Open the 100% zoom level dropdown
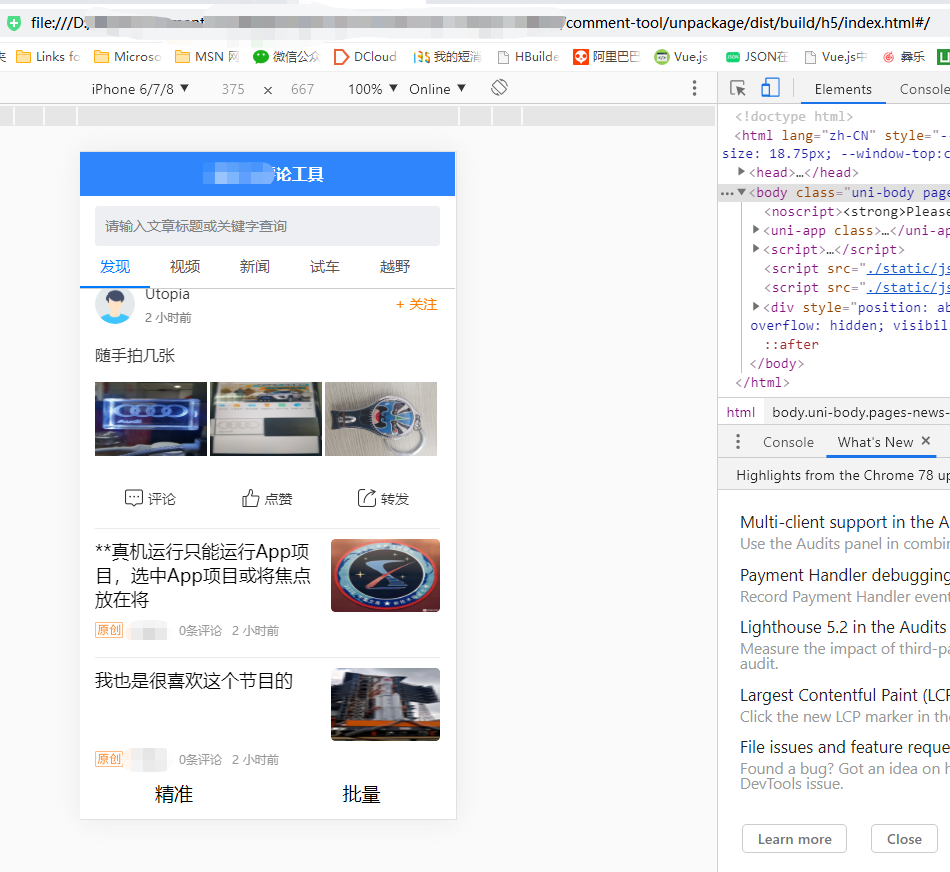950x872 pixels. coord(372,88)
